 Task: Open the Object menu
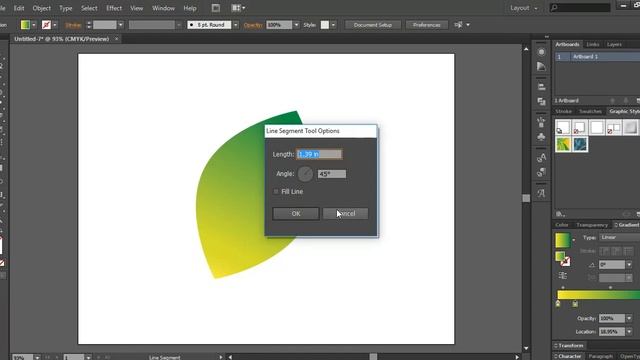tap(42, 8)
